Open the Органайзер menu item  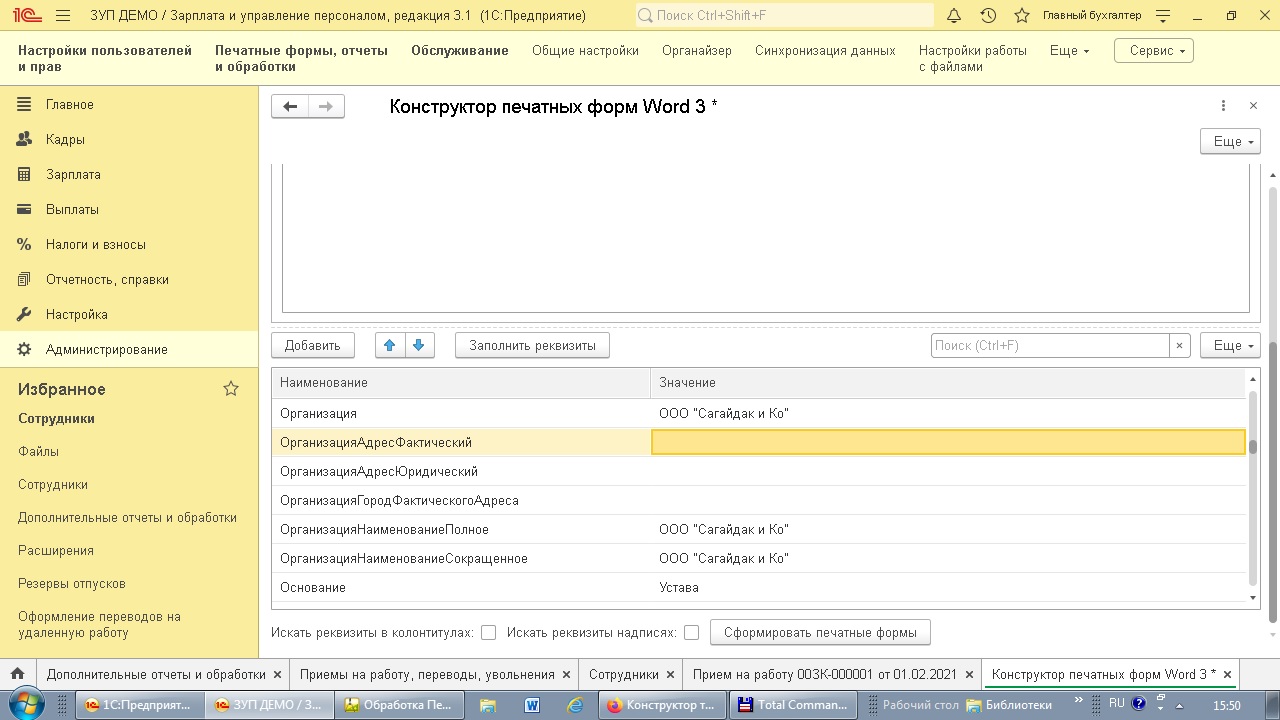coord(697,50)
